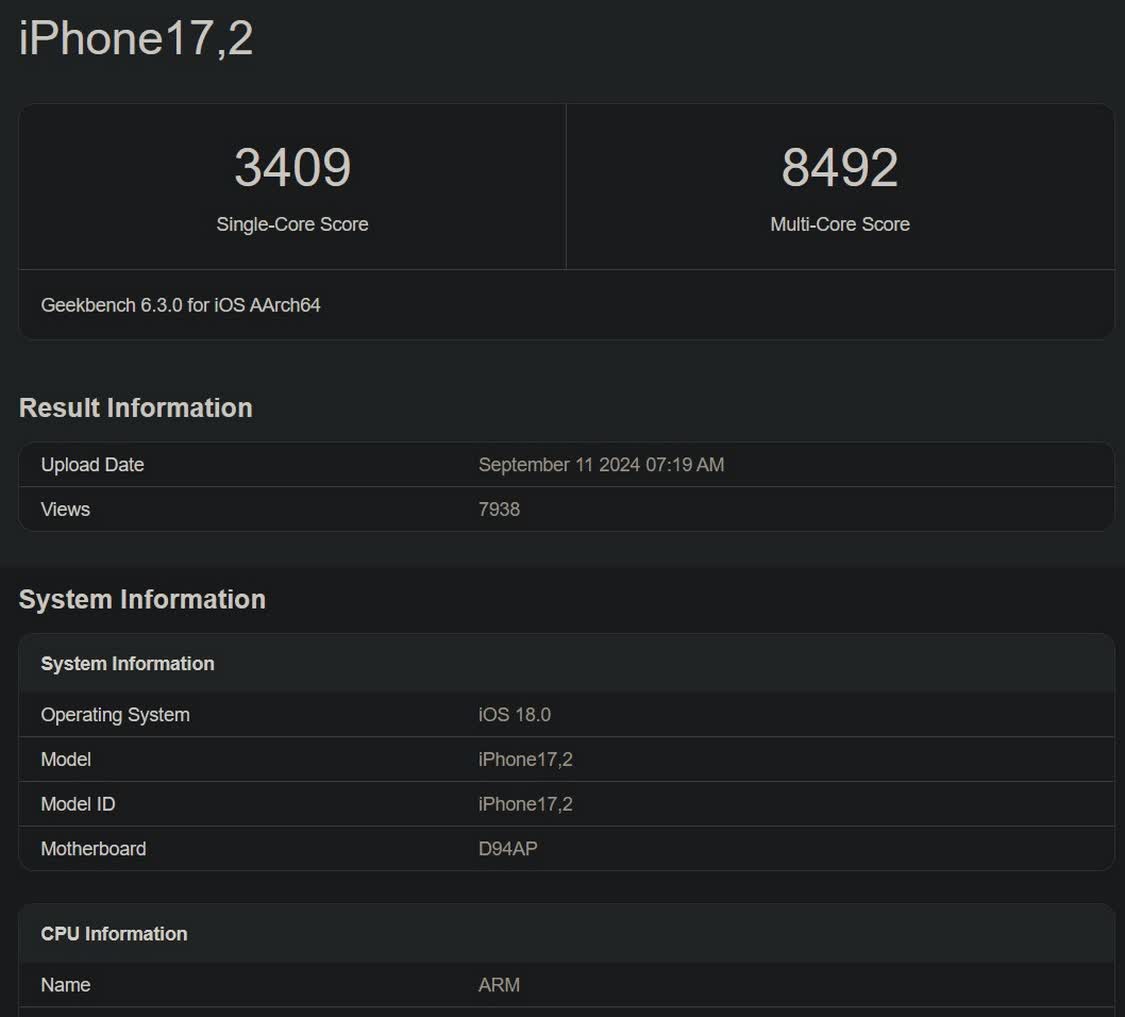Click the CPU Information table header
The image size is (1125, 1017).
pyautogui.click(x=114, y=934)
